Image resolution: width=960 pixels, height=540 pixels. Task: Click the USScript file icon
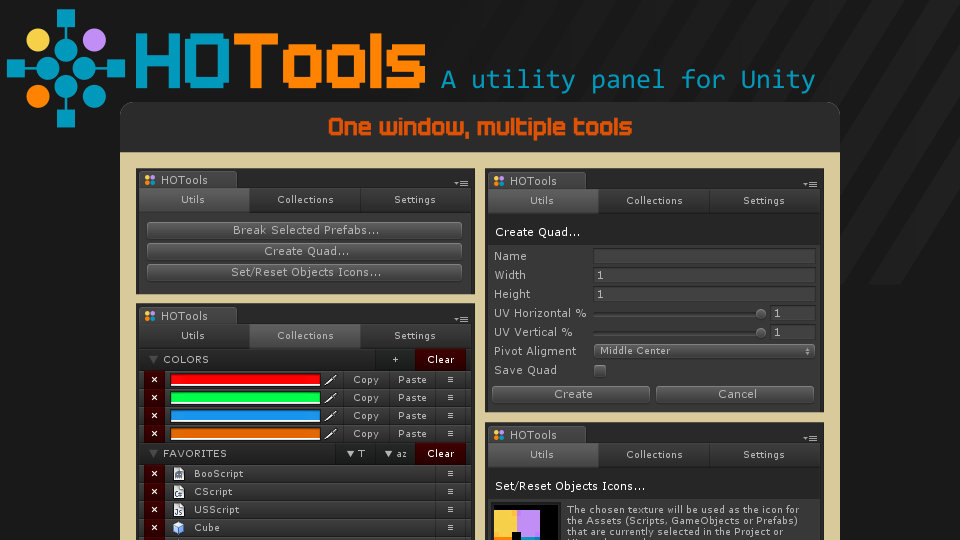coord(178,509)
